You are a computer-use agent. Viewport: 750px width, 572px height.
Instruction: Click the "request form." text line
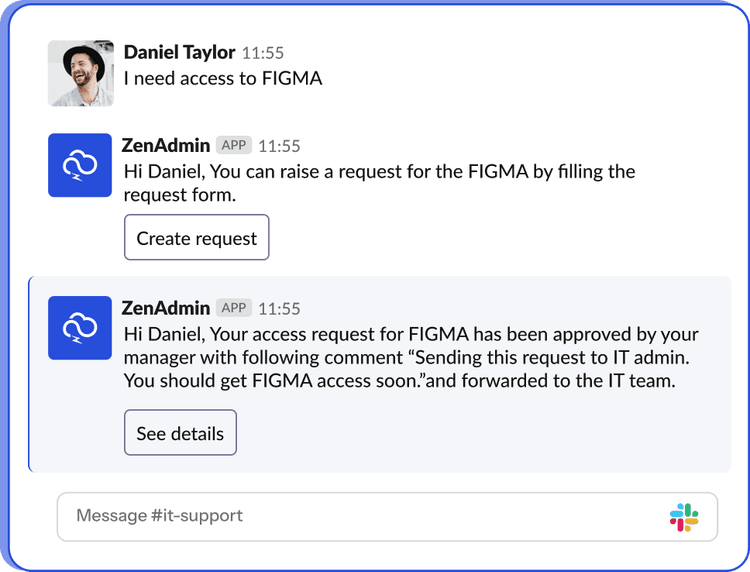pyautogui.click(x=180, y=195)
